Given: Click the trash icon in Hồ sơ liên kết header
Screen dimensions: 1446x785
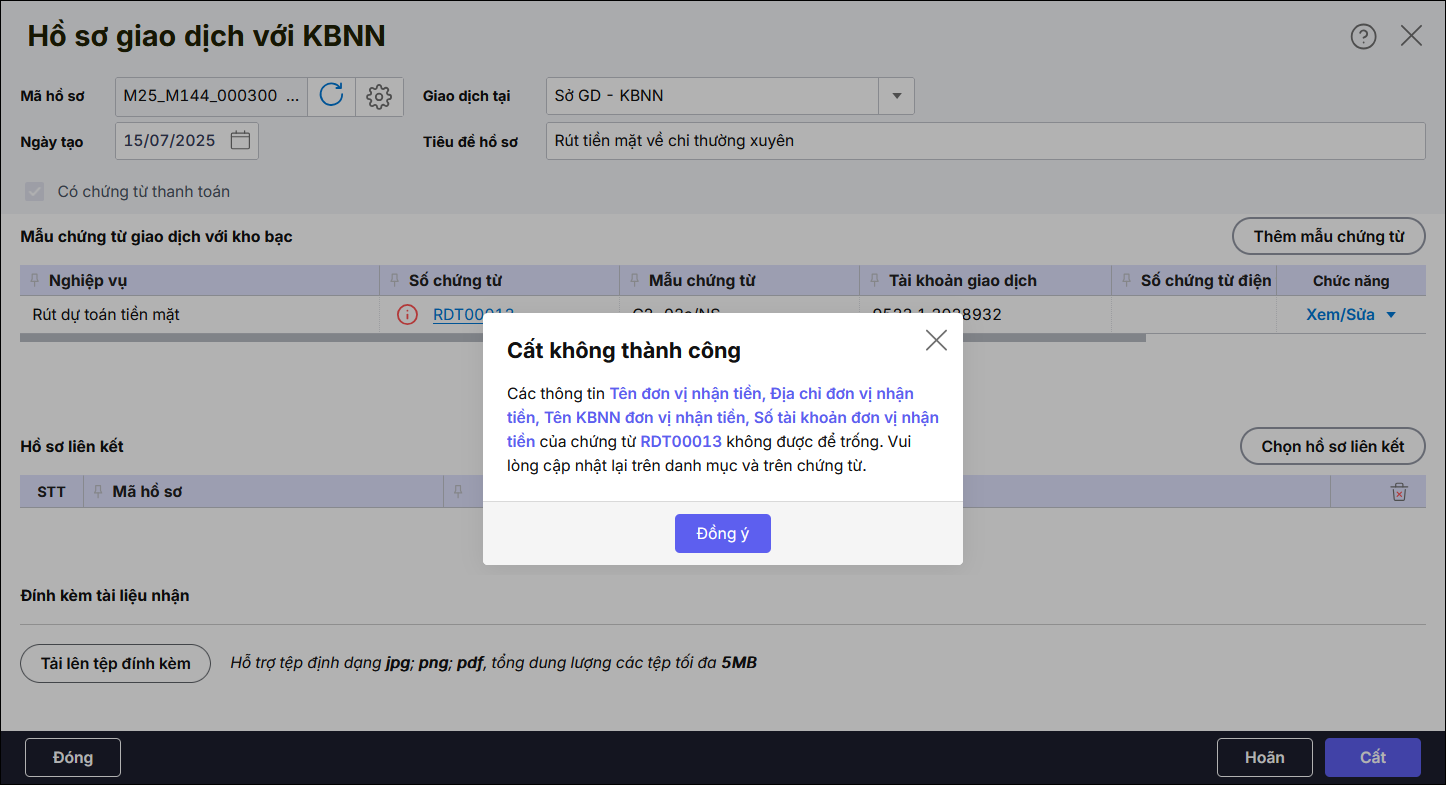Looking at the screenshot, I should coord(1399,492).
